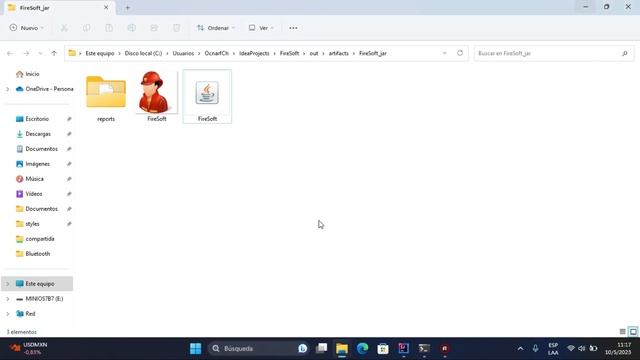640x360 pixels.
Task: Open recent locations chevron dropdown
Action: click(40, 53)
